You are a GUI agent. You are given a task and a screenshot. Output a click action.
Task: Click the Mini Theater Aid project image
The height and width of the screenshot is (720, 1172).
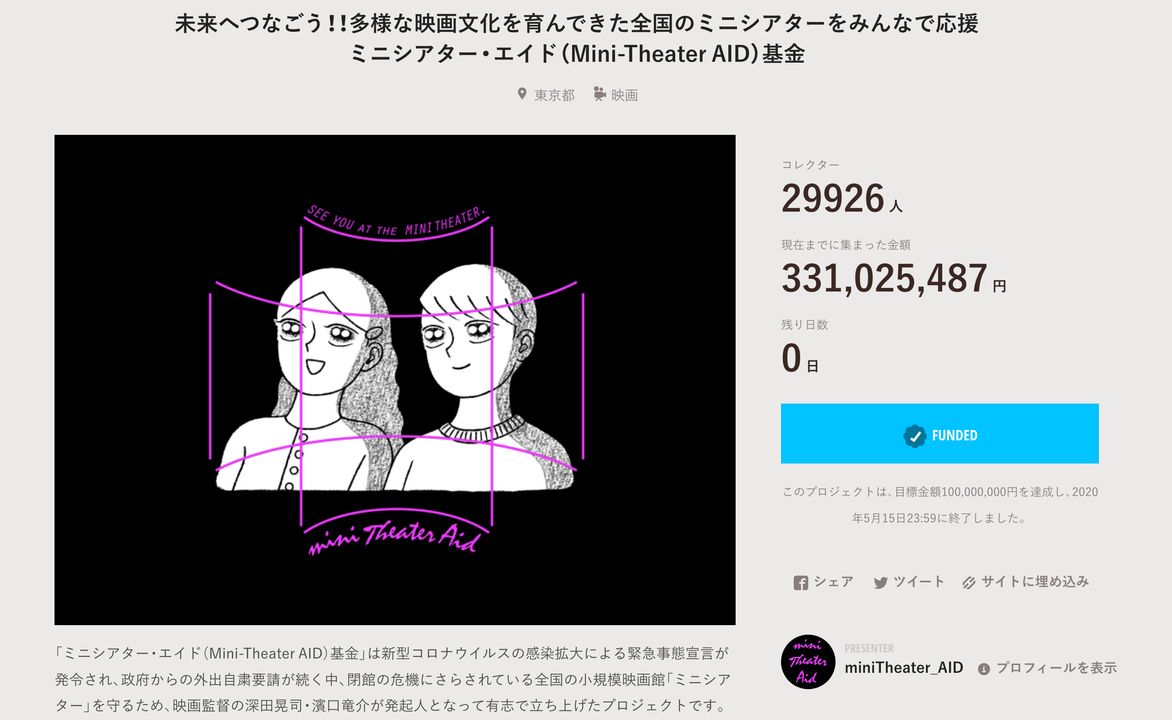click(x=395, y=380)
